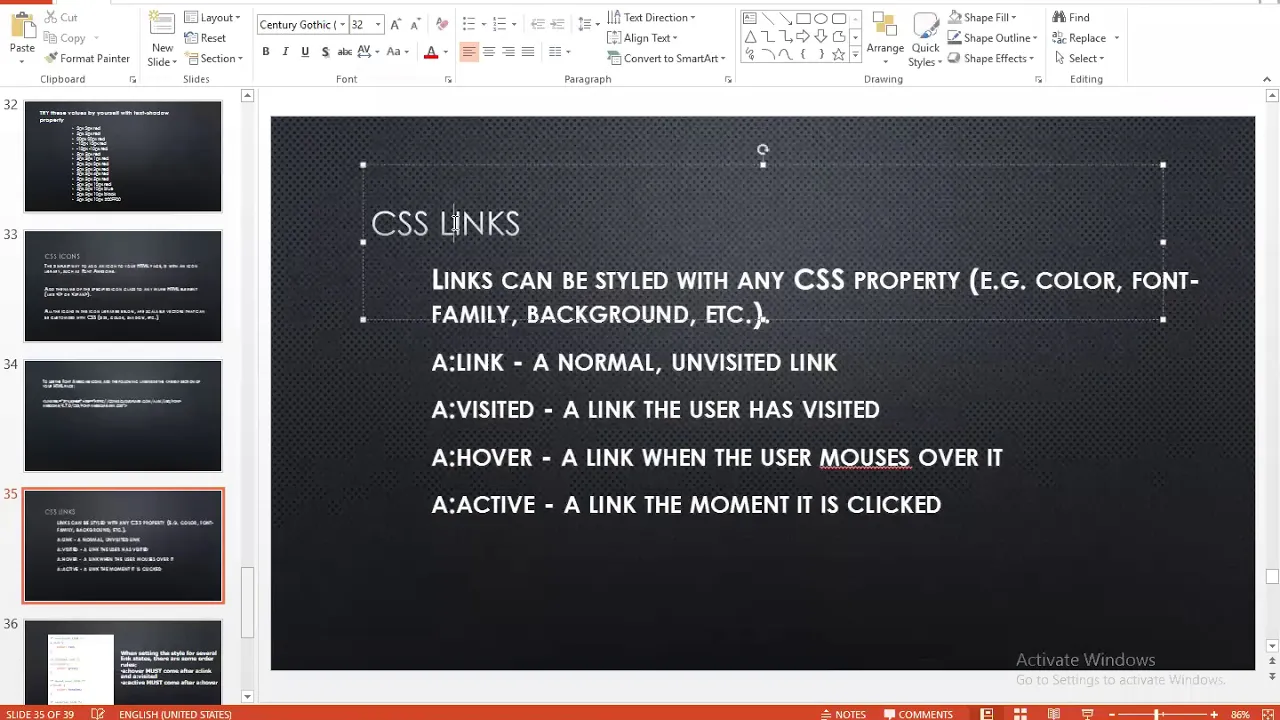This screenshot has height=720, width=1280.
Task: Clear all formatting eraser icon
Action: (x=442, y=24)
